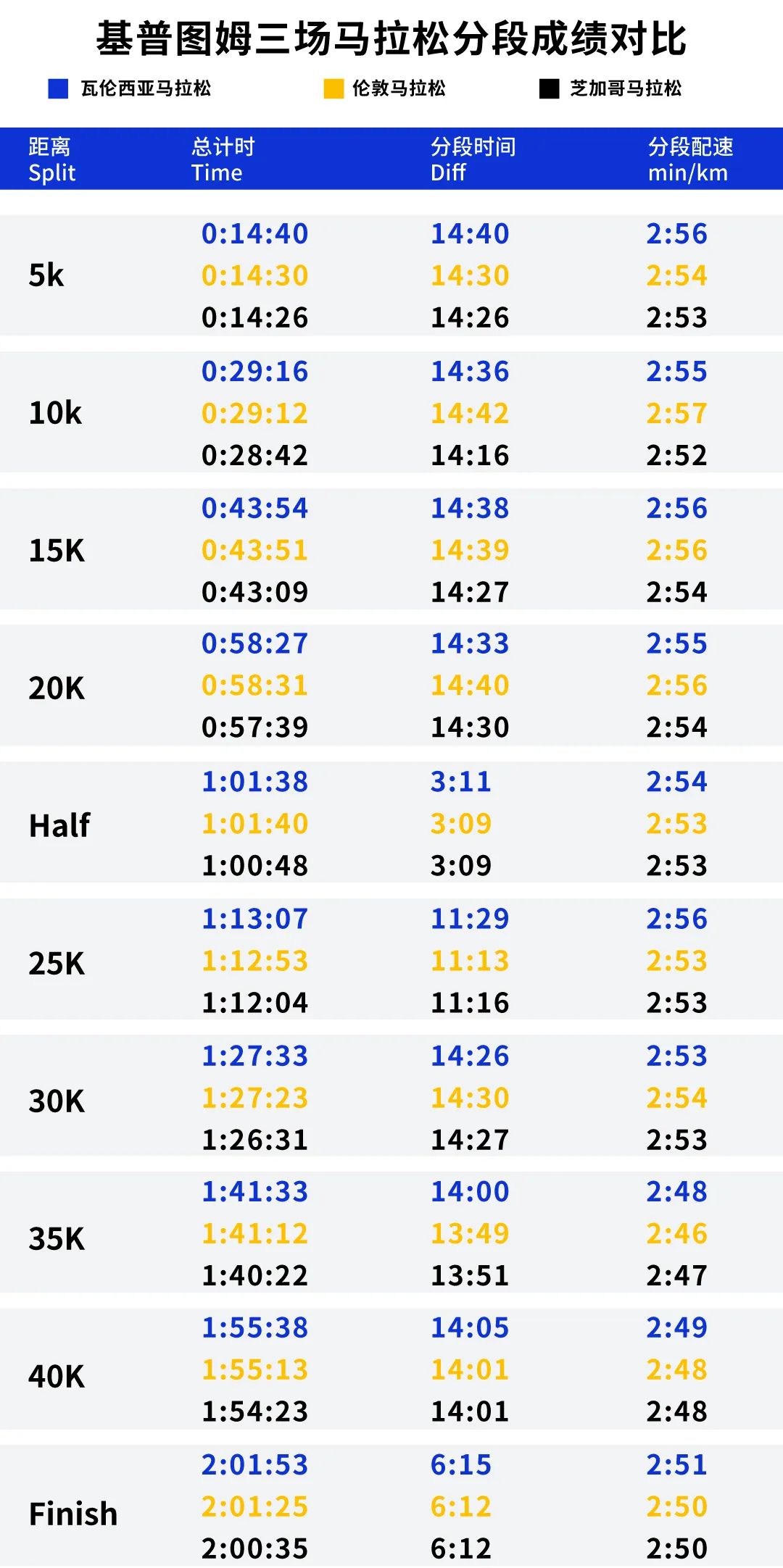Click the black Chicago Marathon legend swatch
The height and width of the screenshot is (1568, 783).
[x=550, y=89]
